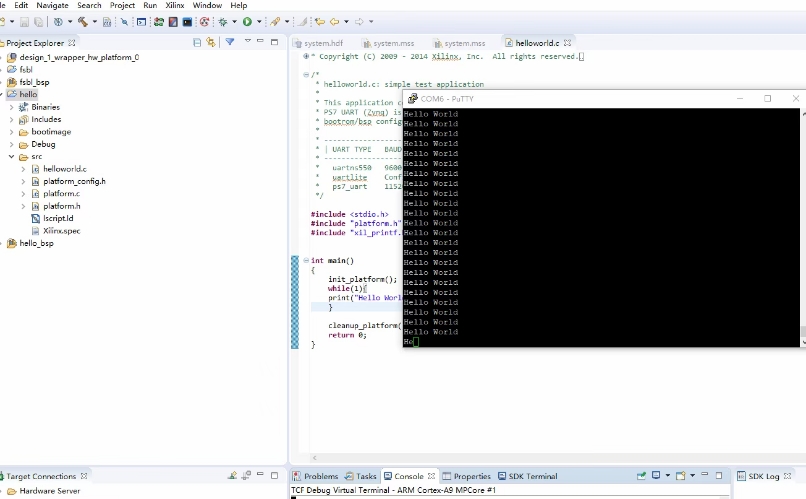Click the binary file toolbar icon
Viewport: 806px width, 499px height.
[107, 22]
